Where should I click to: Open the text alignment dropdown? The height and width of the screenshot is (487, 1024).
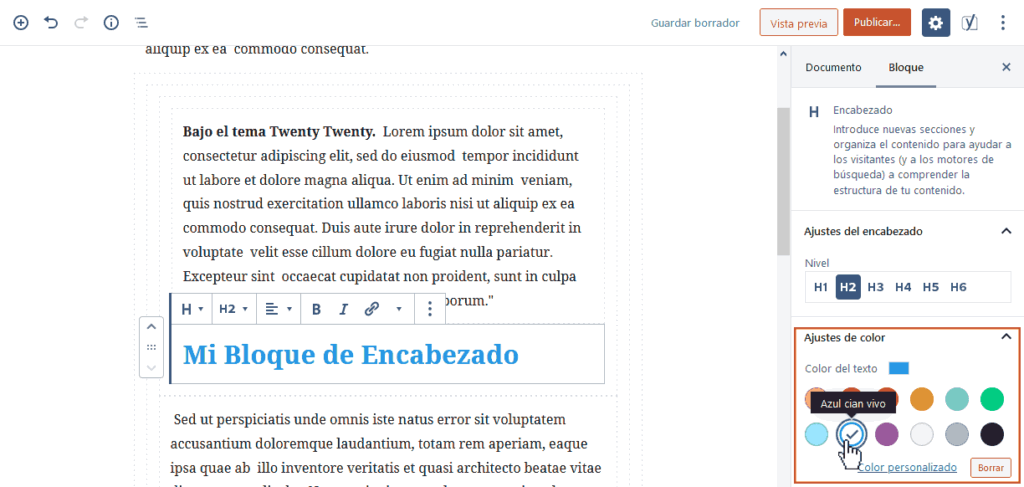click(278, 309)
